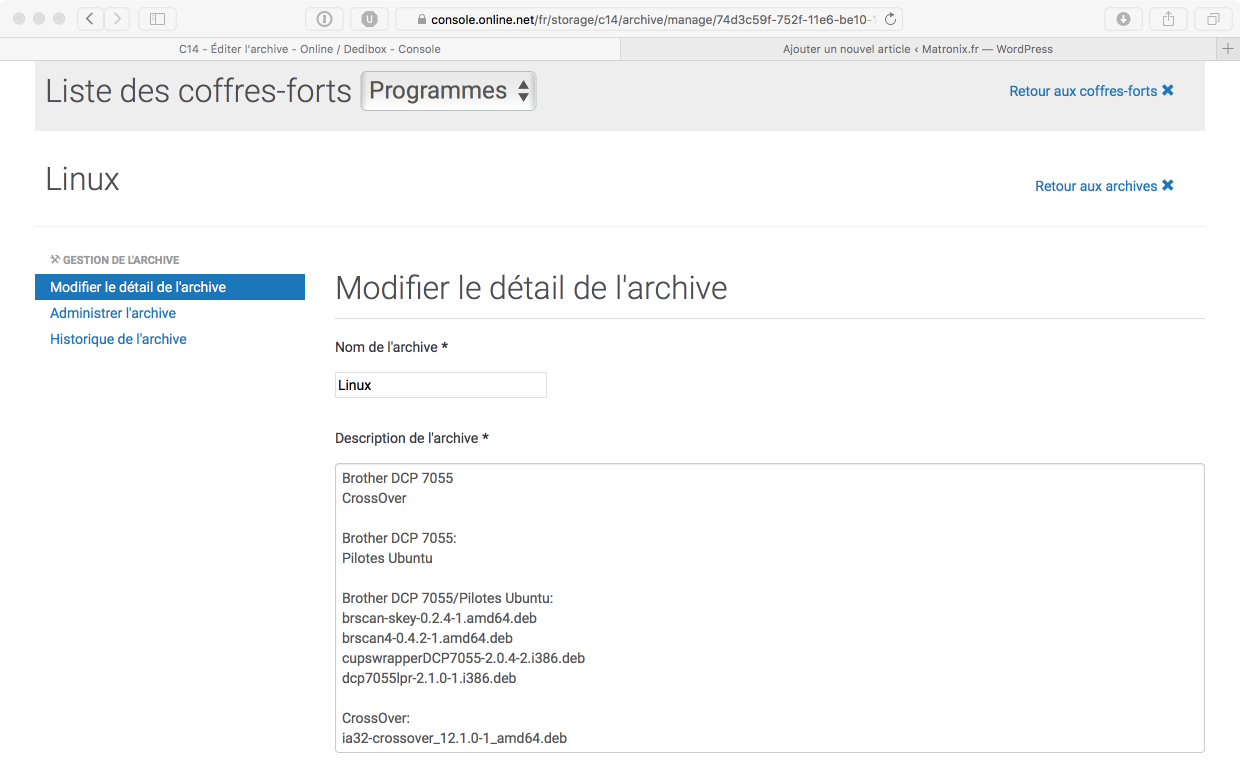Open Administrer l'archive in the sidebar

pos(113,313)
